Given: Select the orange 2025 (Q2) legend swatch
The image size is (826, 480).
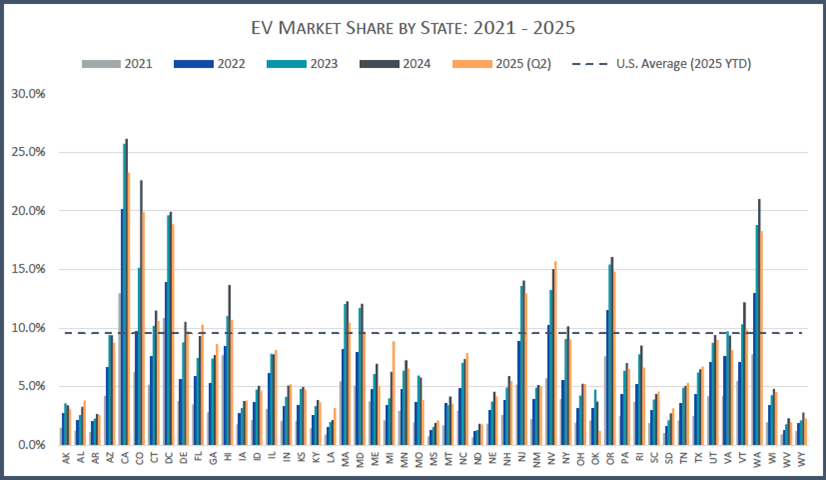Looking at the screenshot, I should [473, 64].
